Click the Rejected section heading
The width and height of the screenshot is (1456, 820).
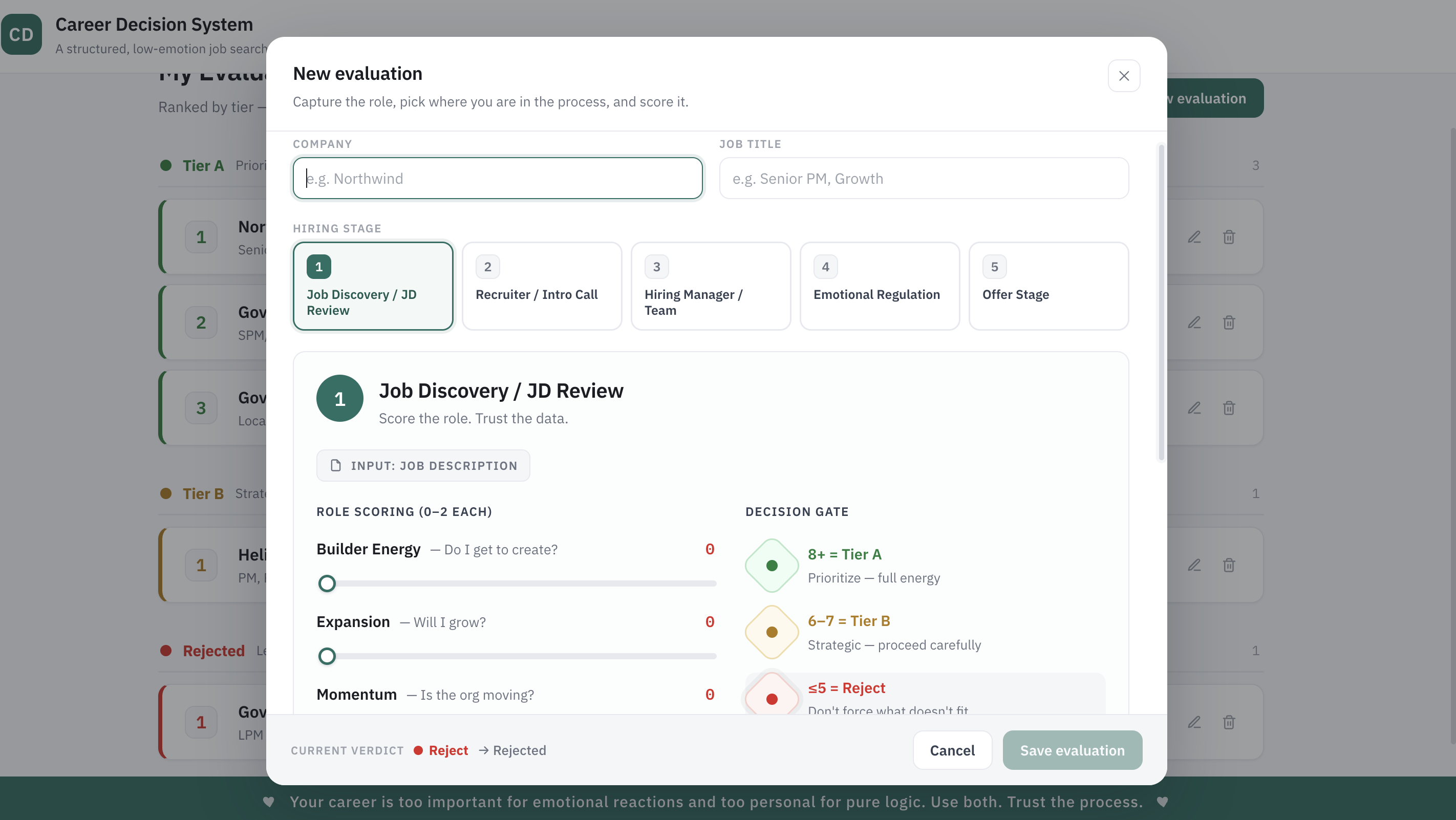(213, 651)
